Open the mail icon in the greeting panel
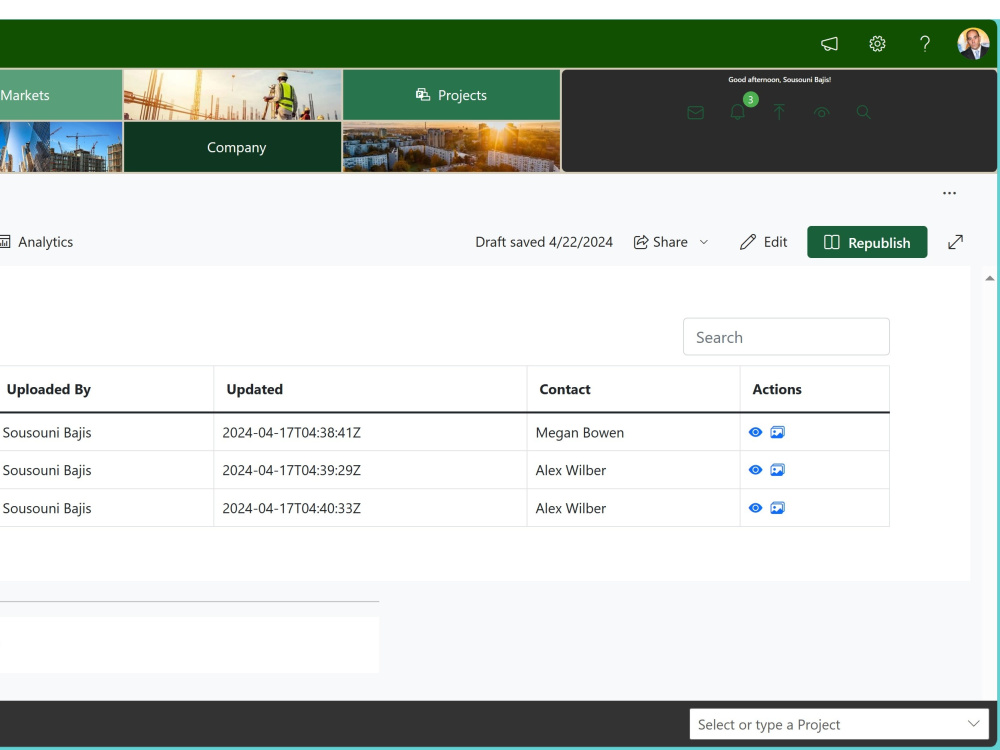The height and width of the screenshot is (750, 1000). 696,112
